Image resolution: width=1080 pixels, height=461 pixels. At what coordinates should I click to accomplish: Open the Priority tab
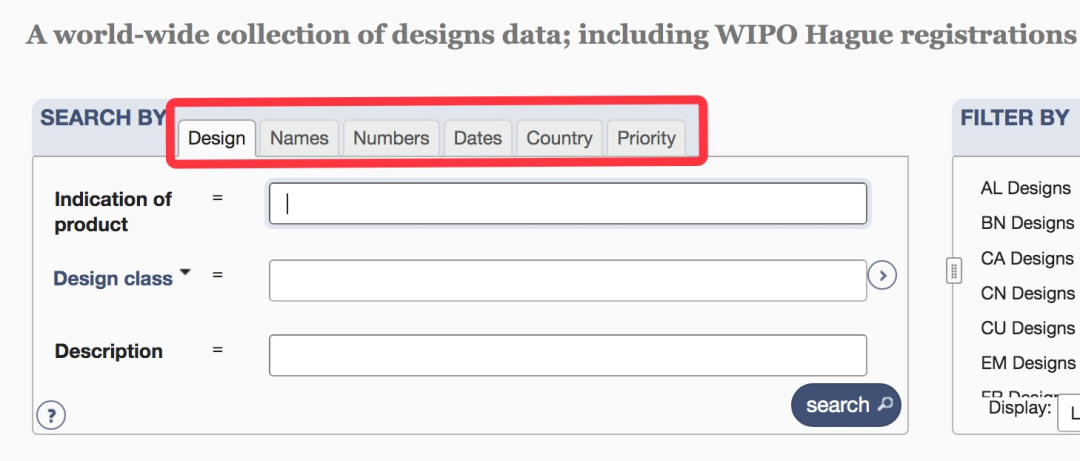[646, 138]
